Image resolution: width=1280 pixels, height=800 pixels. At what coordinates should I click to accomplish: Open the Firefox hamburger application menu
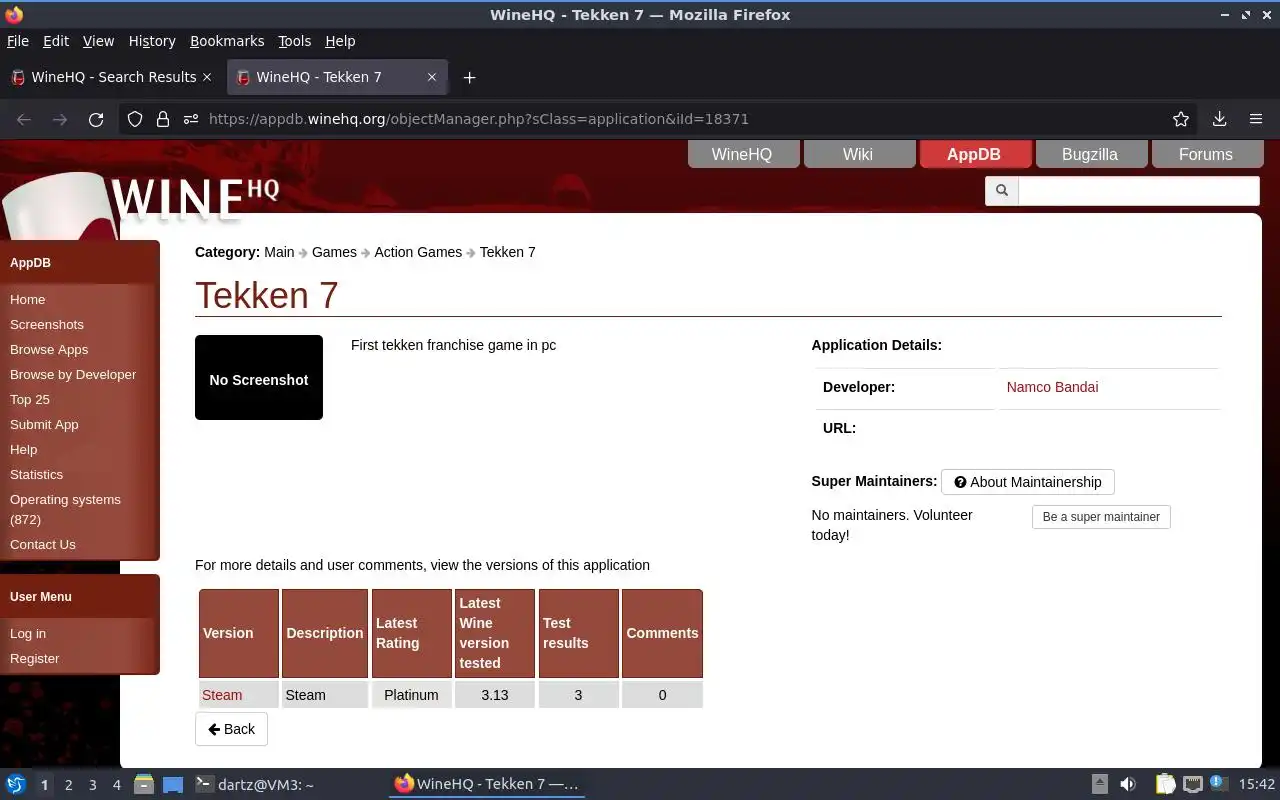1256,119
